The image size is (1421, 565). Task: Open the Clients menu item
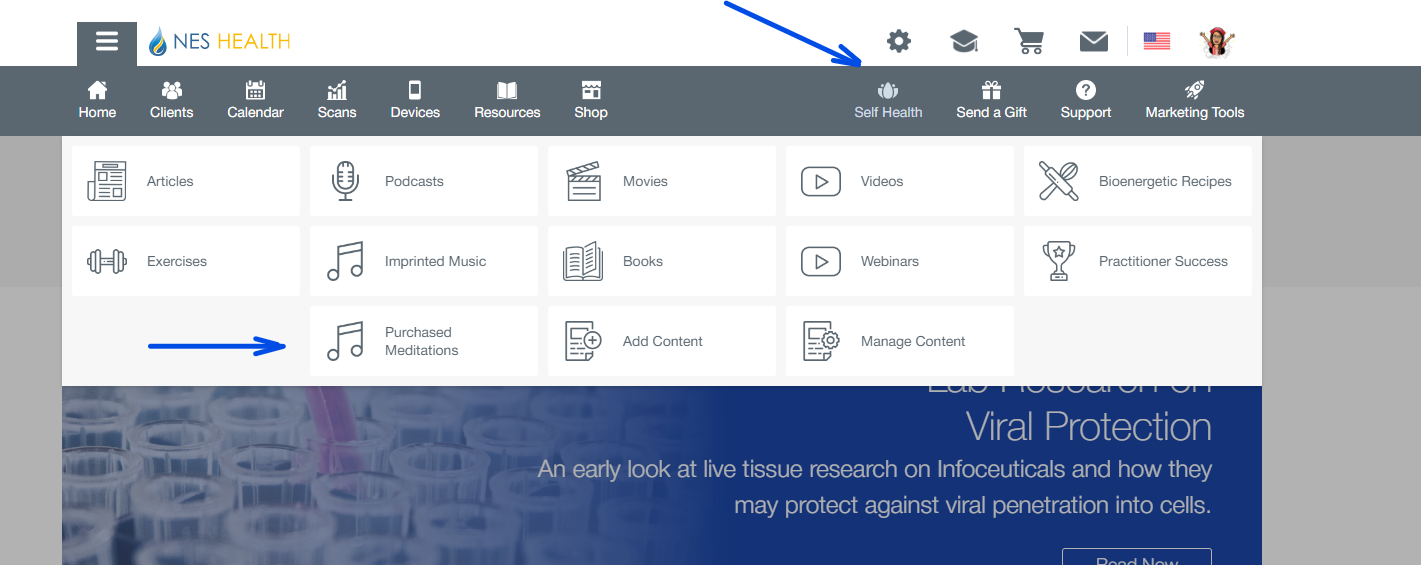(171, 100)
